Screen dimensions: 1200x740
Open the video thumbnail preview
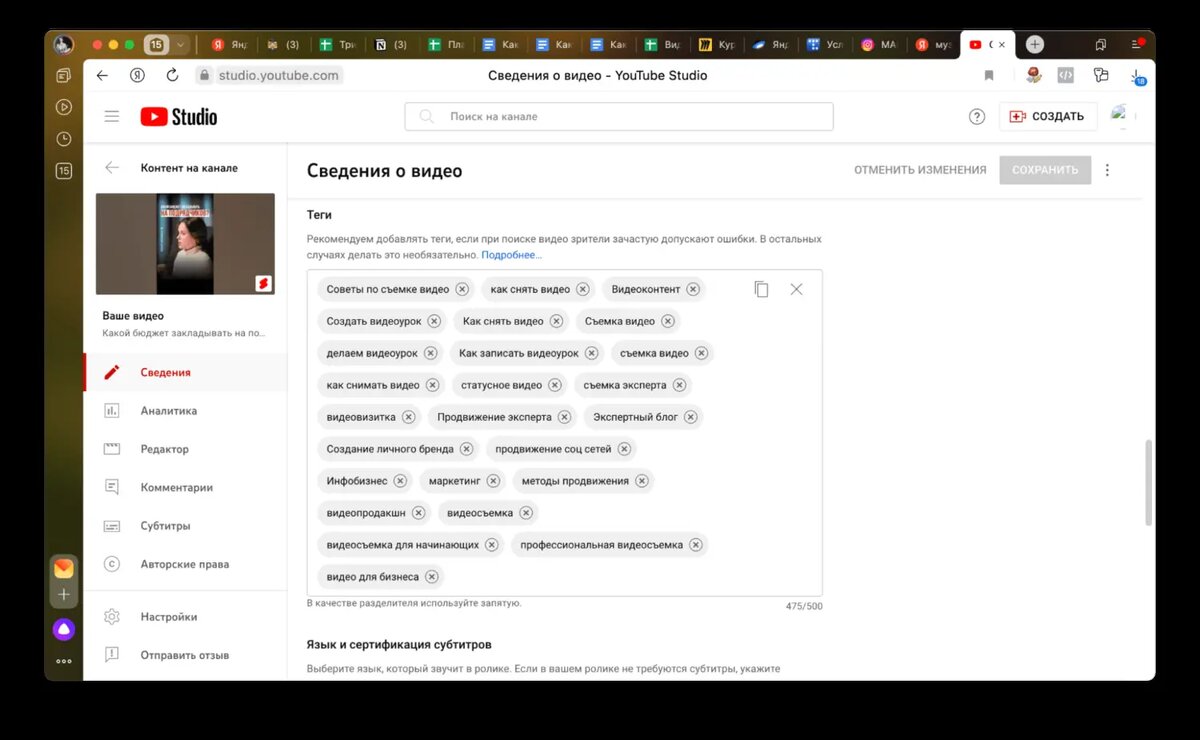185,244
